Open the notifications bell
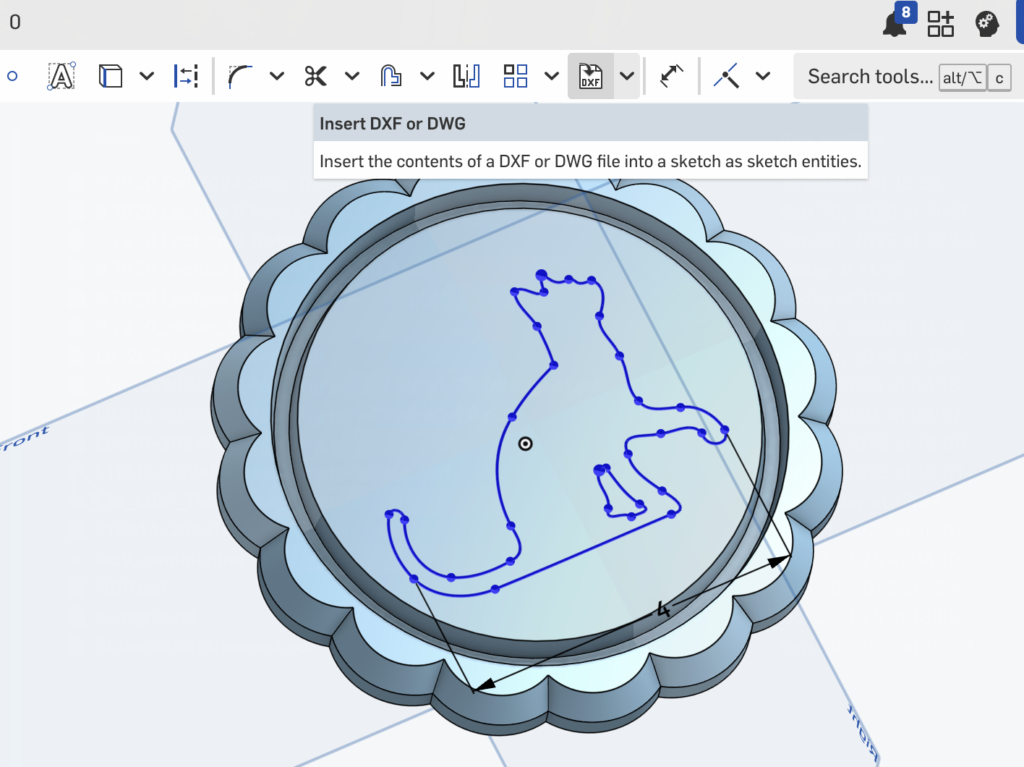This screenshot has width=1024, height=767. 895,24
